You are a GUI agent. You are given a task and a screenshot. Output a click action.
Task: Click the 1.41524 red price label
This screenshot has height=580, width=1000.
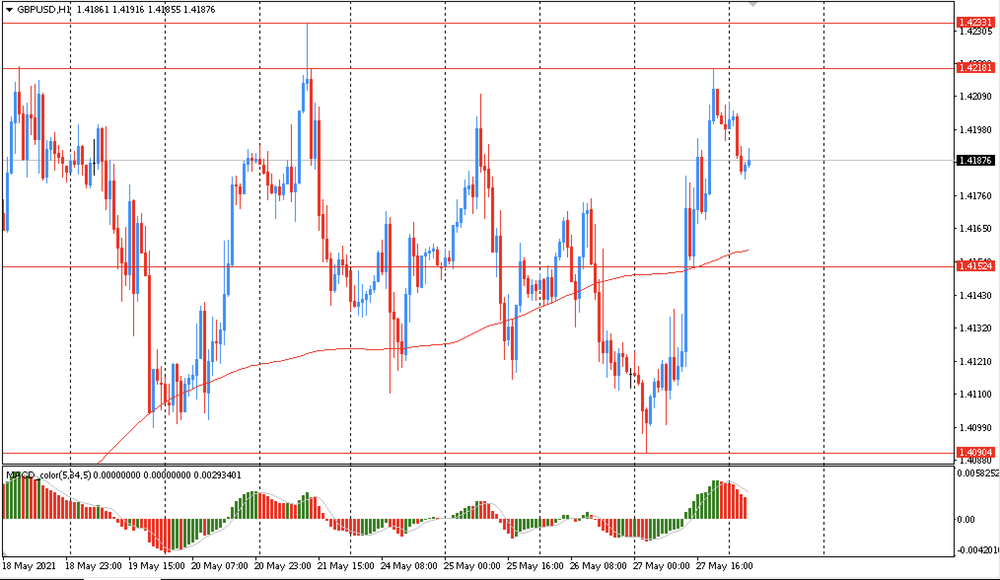(x=975, y=266)
